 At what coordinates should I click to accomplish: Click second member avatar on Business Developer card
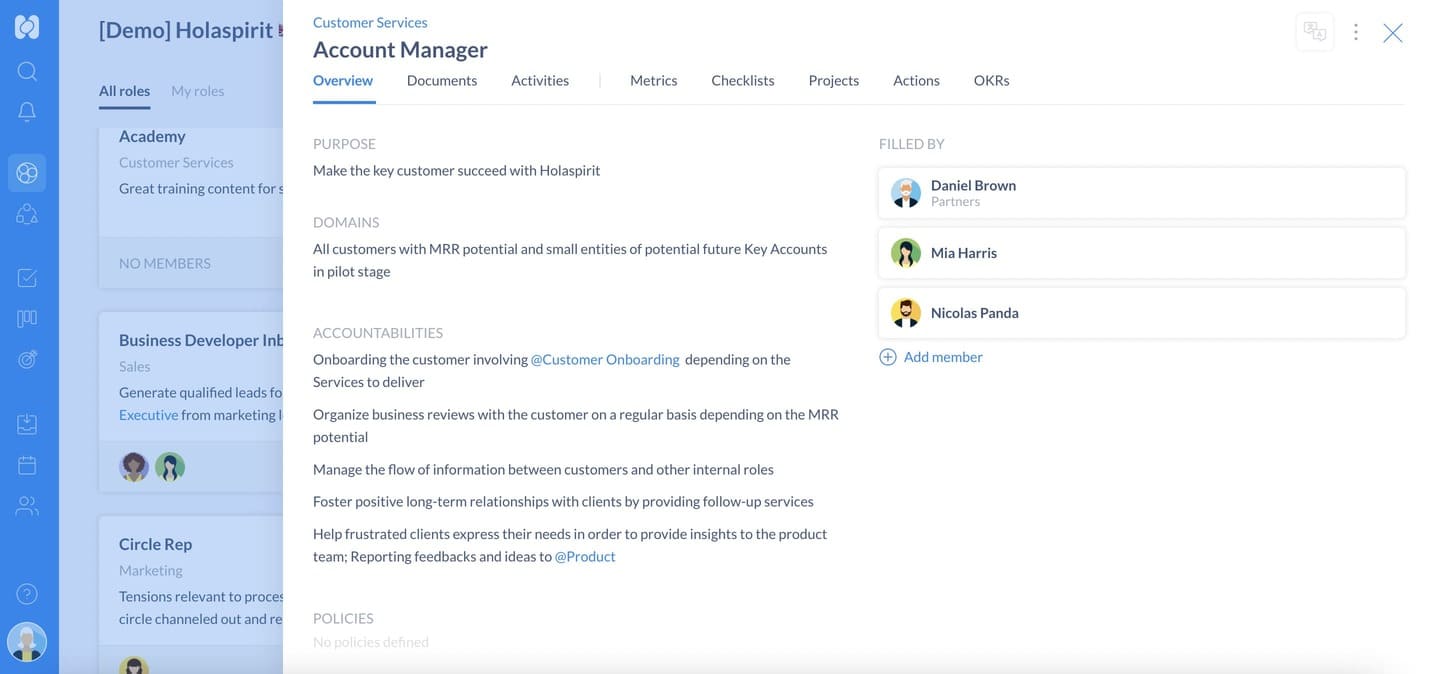[170, 467]
